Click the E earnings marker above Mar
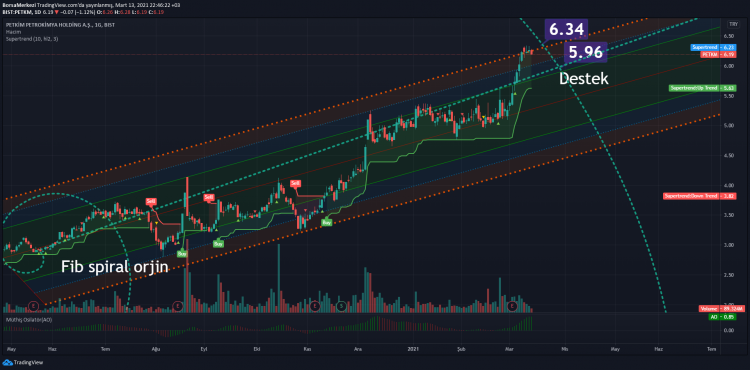 (513, 305)
